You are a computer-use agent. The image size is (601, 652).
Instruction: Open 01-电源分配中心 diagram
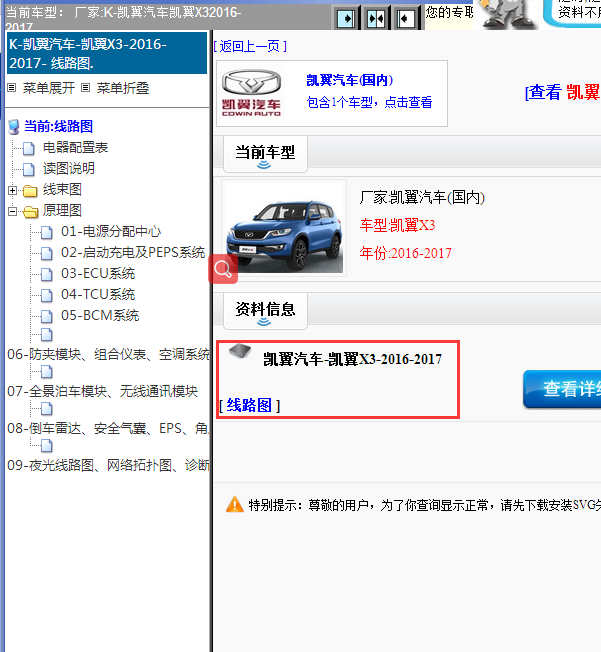[x=111, y=232]
